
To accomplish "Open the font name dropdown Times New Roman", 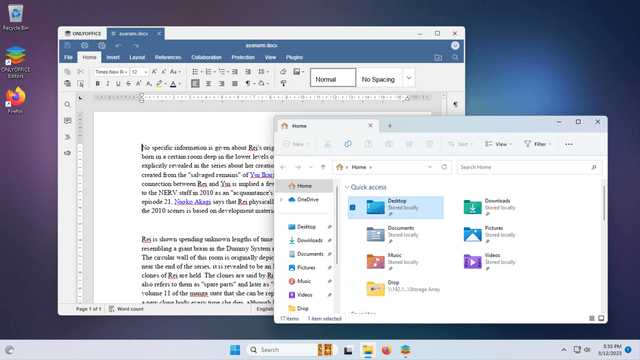I will point(111,72).
